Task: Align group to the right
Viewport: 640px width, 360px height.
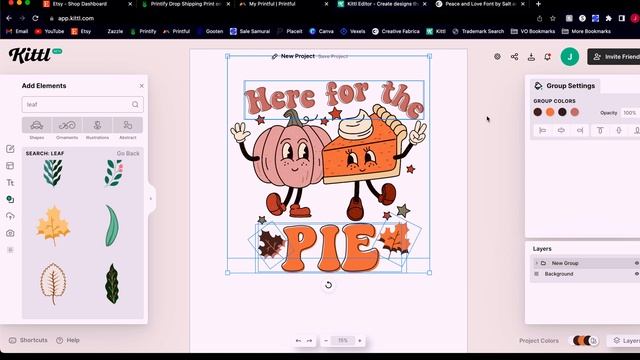Action: pyautogui.click(x=580, y=131)
